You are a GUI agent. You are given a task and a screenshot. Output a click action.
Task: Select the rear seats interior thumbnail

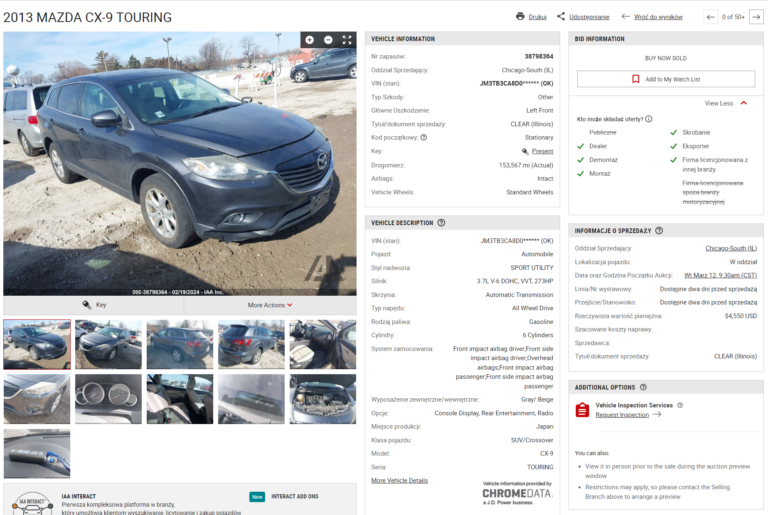point(180,399)
